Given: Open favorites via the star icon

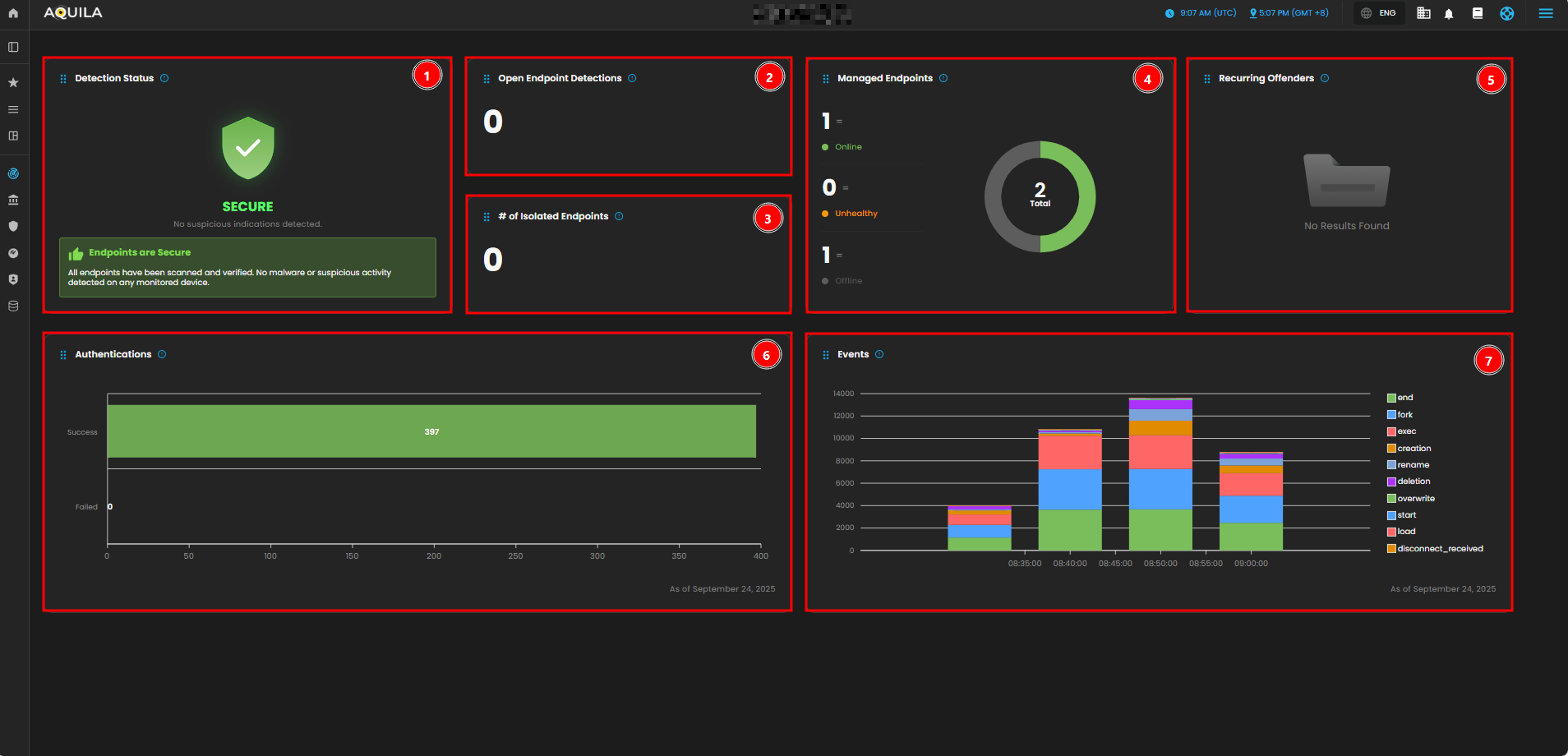Looking at the screenshot, I should (x=13, y=83).
